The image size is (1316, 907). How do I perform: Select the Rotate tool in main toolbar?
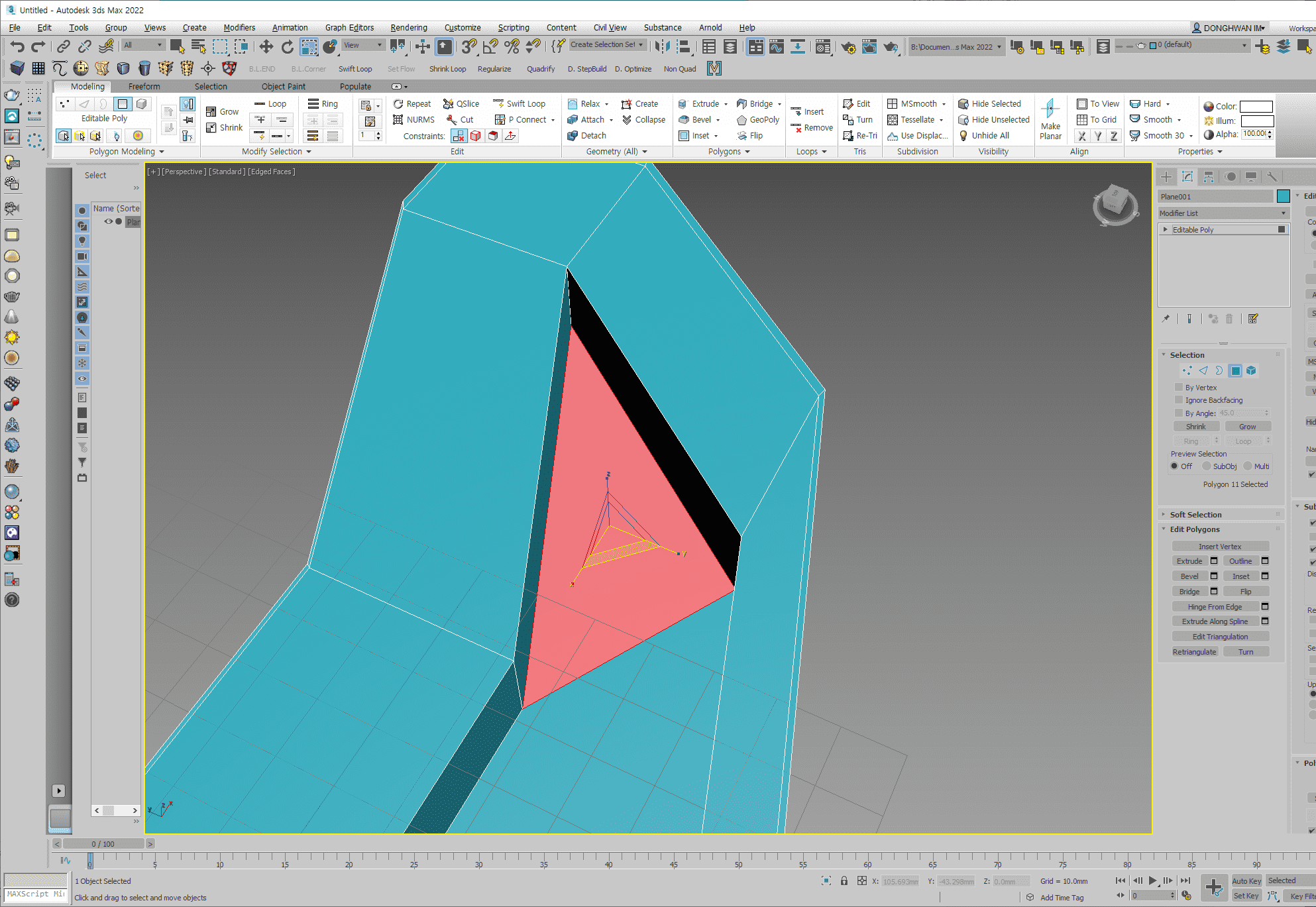click(x=287, y=46)
